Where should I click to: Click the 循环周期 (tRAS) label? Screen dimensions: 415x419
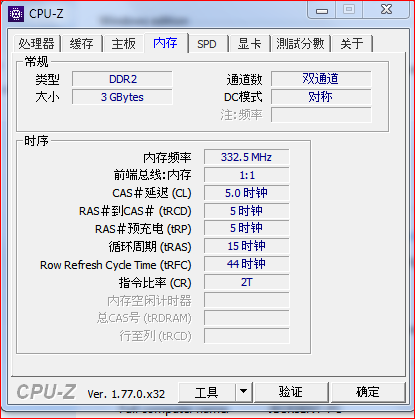(150, 247)
